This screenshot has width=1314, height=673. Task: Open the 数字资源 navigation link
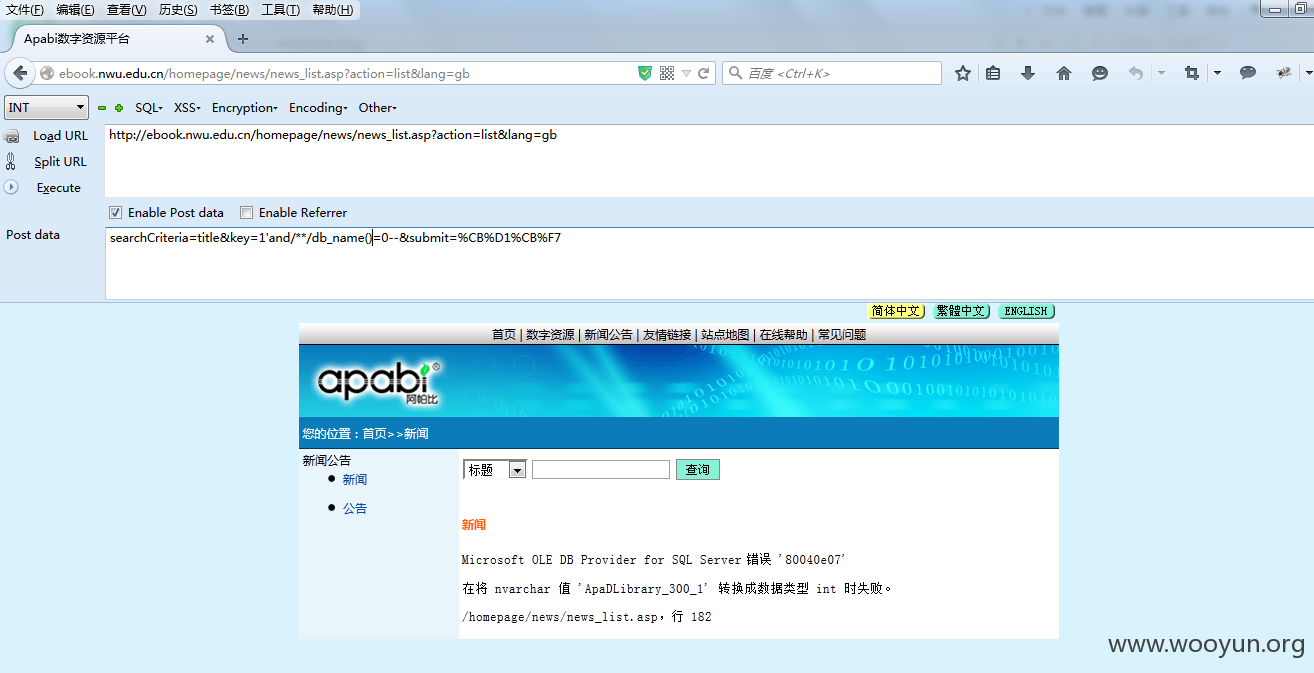click(x=550, y=335)
